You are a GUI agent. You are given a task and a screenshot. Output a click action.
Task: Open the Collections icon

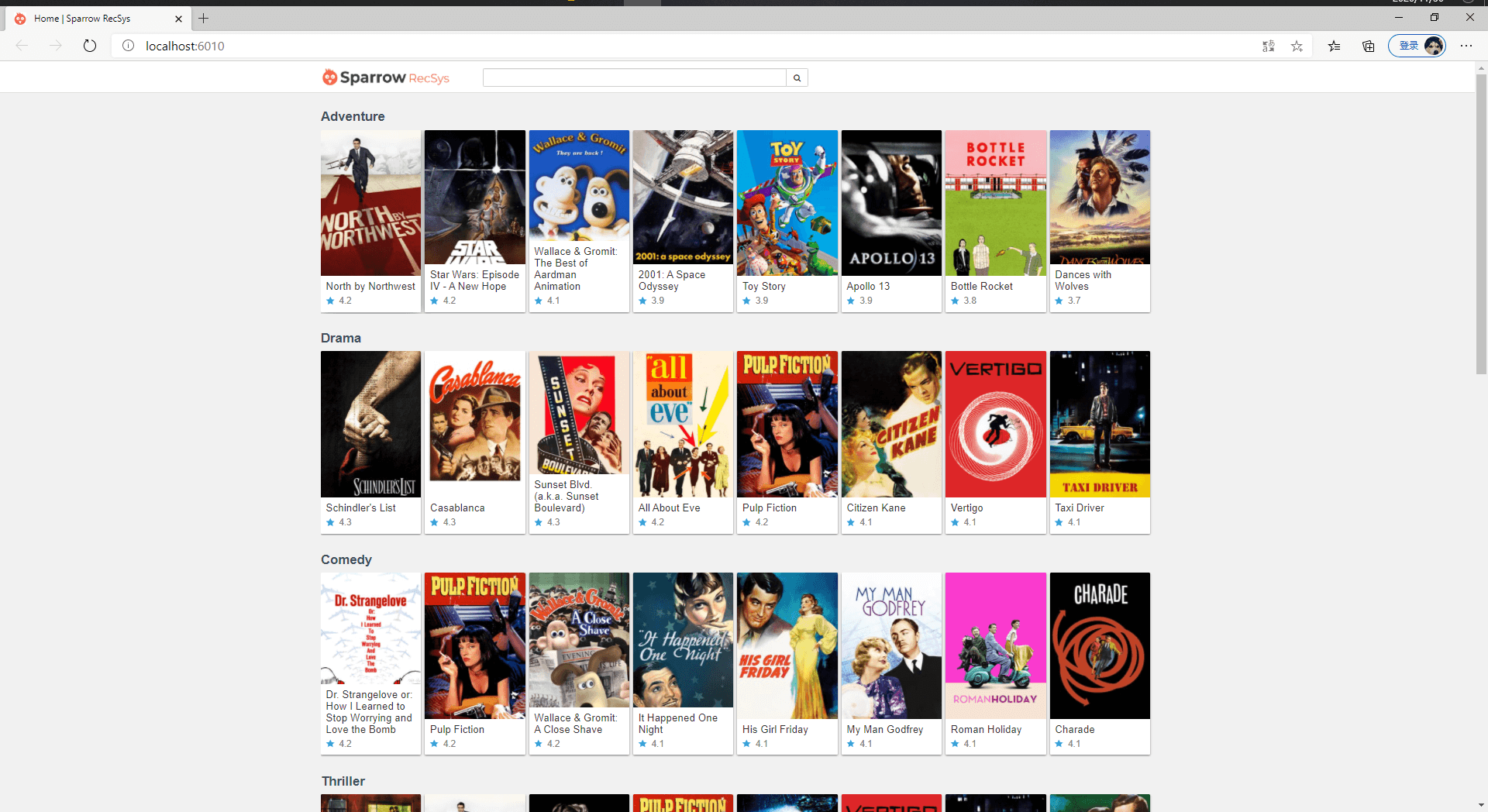point(1369,46)
